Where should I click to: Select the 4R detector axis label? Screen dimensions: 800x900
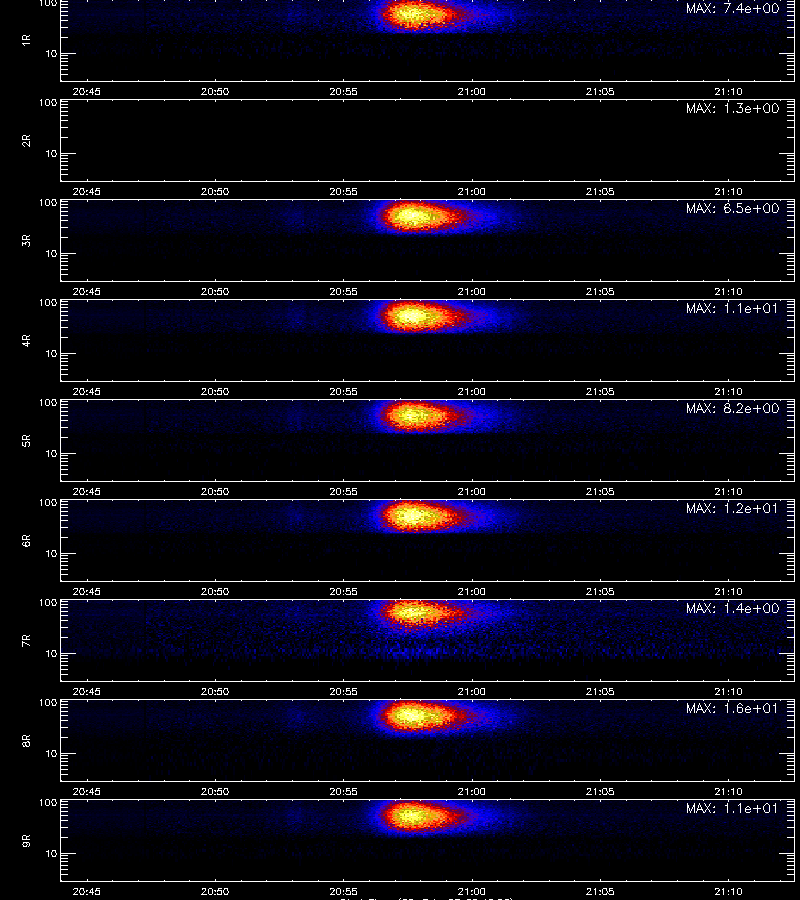[x=26, y=340]
